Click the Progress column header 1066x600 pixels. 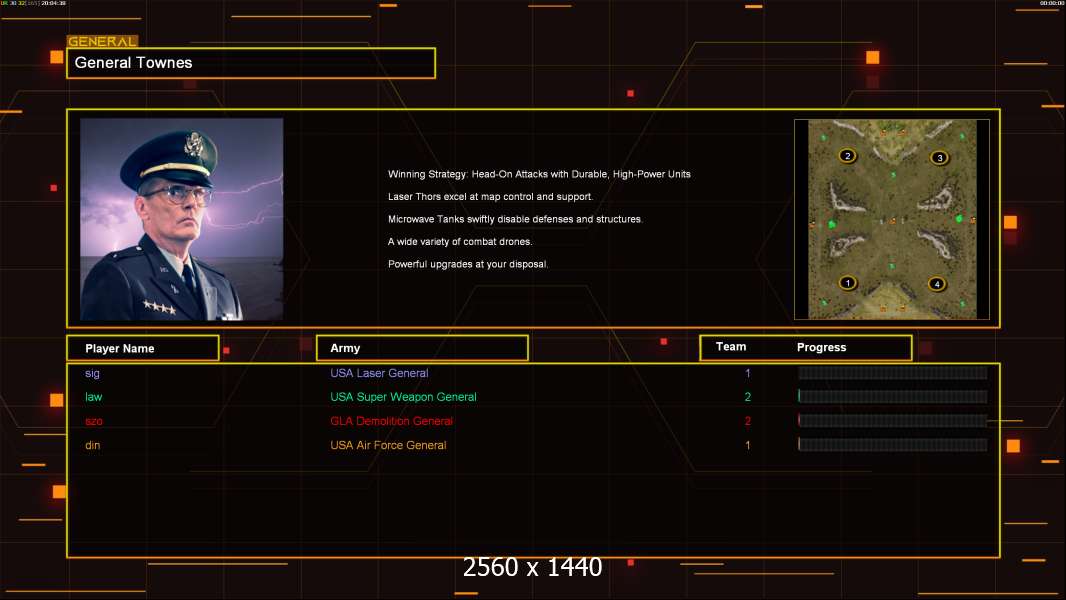pyautogui.click(x=821, y=347)
